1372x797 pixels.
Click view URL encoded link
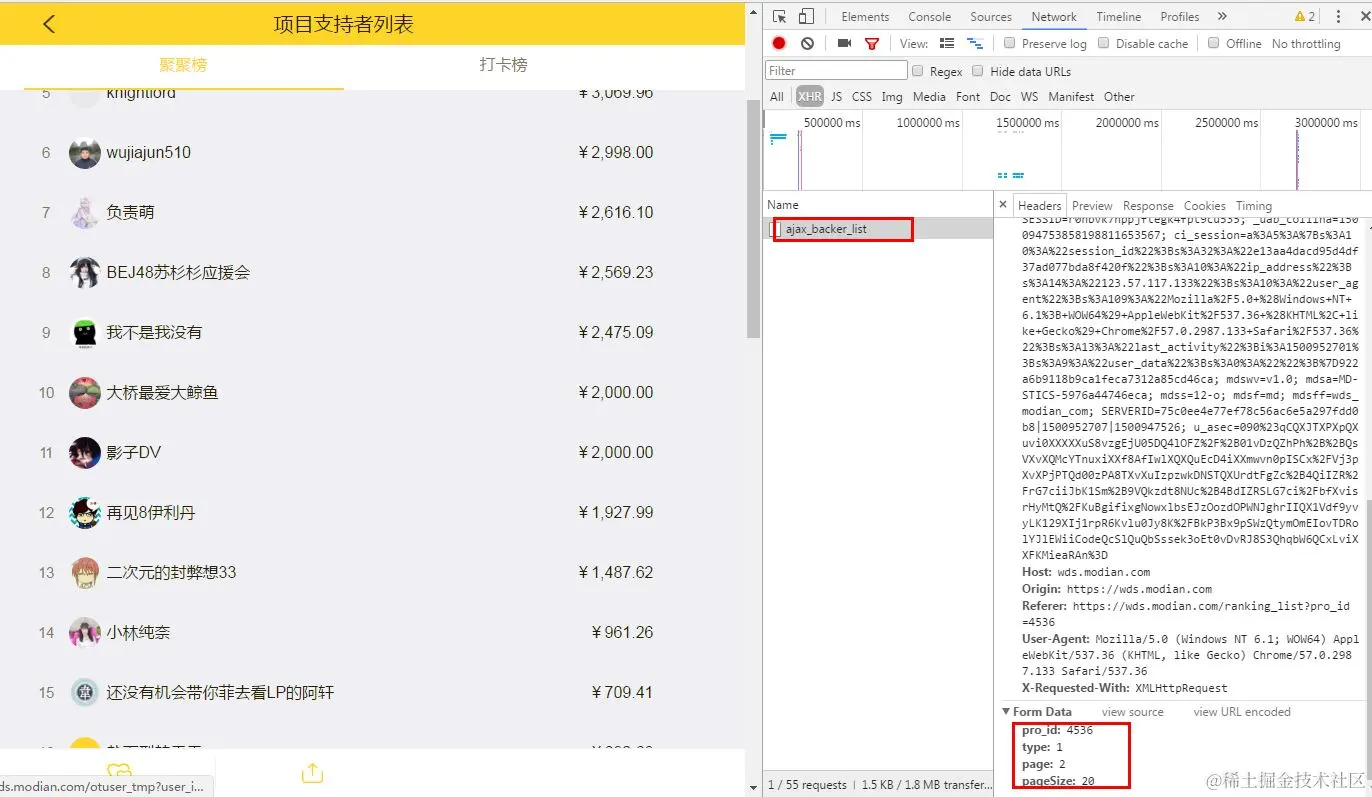(1242, 712)
